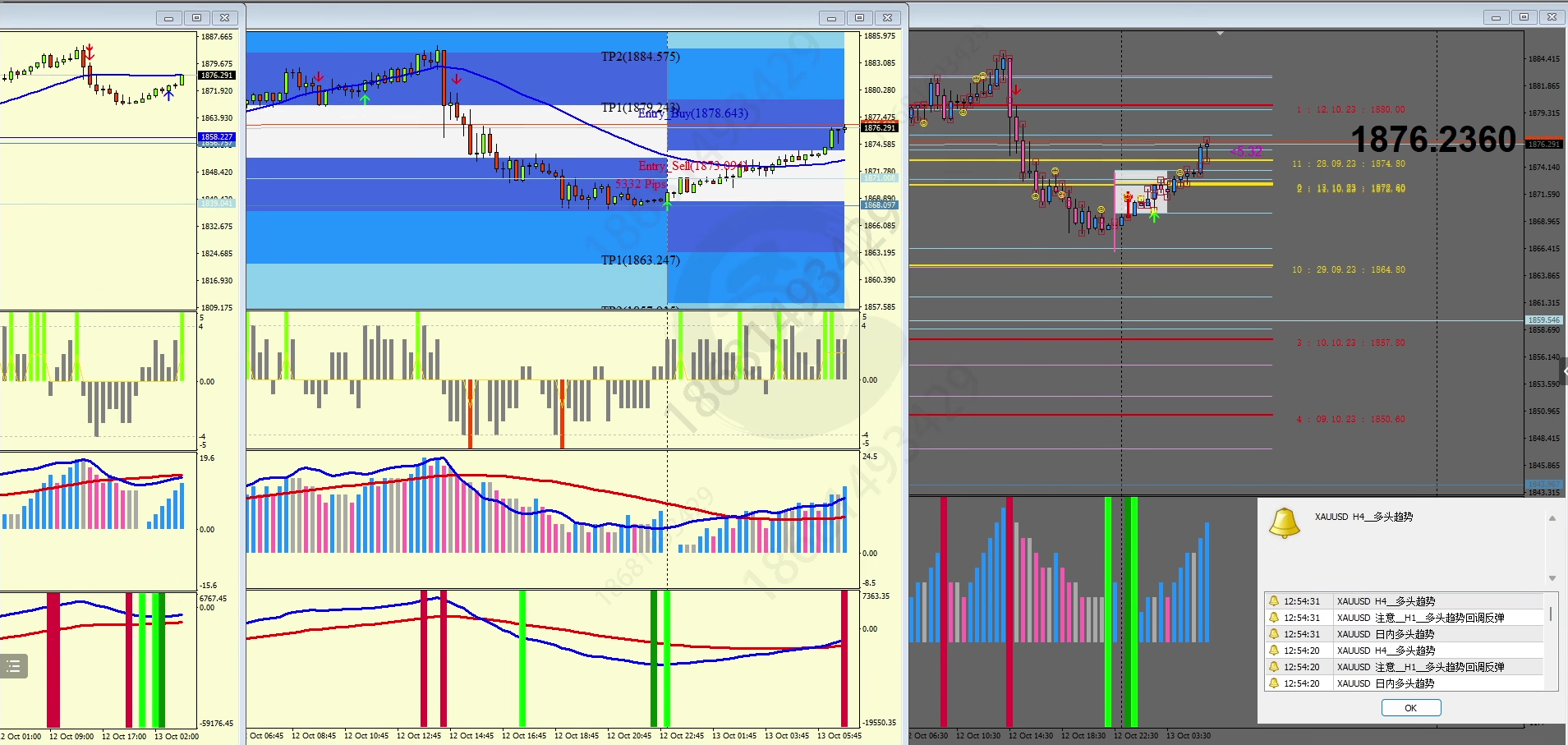Close the right dark chart window
The width and height of the screenshot is (1568, 745).
point(1552,16)
